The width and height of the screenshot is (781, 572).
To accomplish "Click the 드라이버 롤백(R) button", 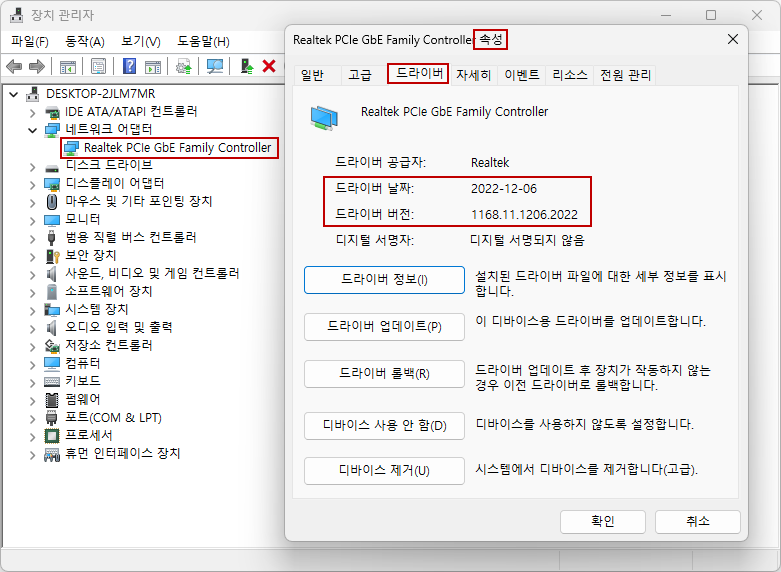I will click(x=384, y=374).
